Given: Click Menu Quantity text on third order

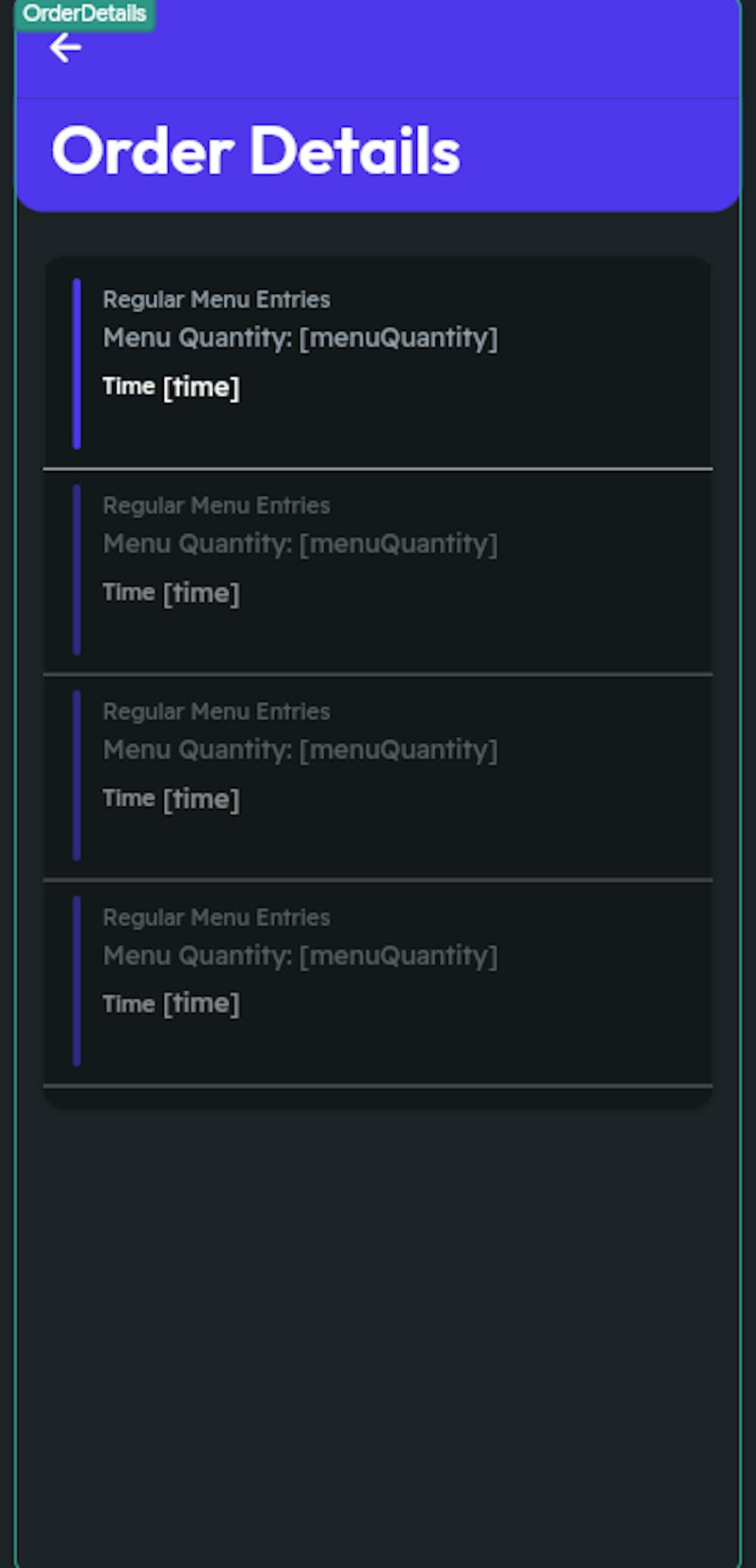Looking at the screenshot, I should [301, 749].
